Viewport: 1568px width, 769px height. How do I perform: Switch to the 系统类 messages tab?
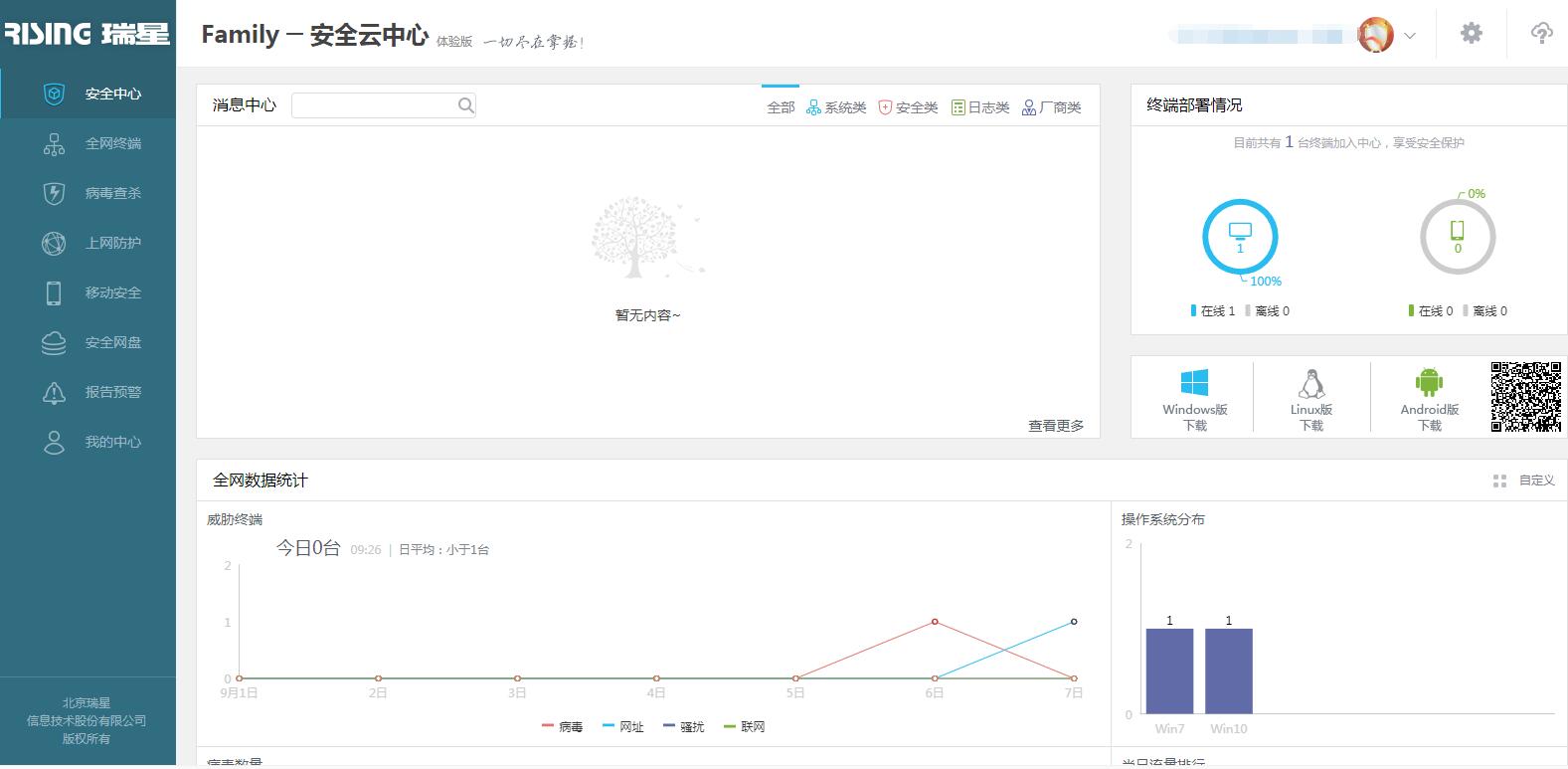click(836, 107)
